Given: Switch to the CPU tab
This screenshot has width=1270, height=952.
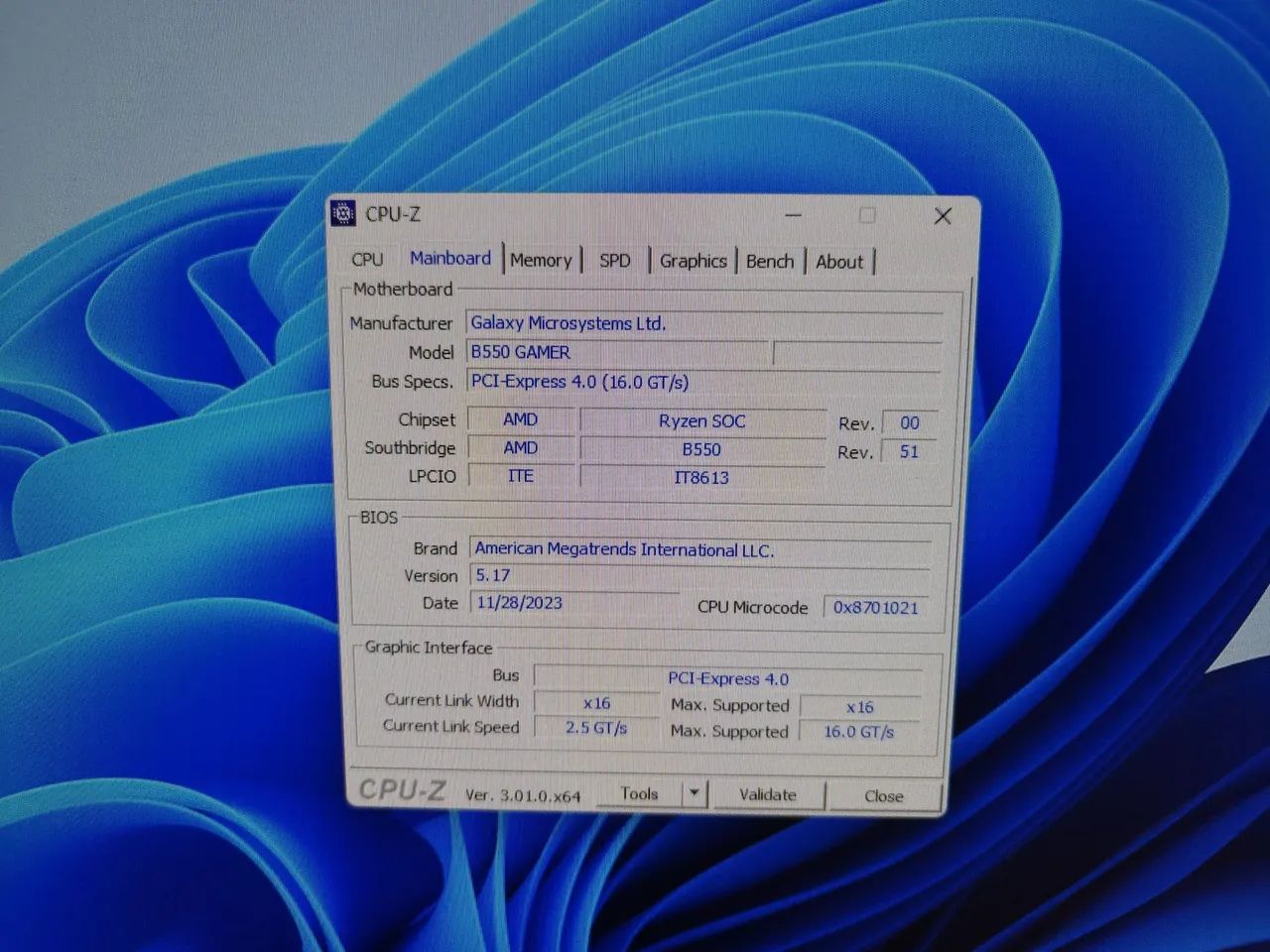Looking at the screenshot, I should pyautogui.click(x=367, y=260).
